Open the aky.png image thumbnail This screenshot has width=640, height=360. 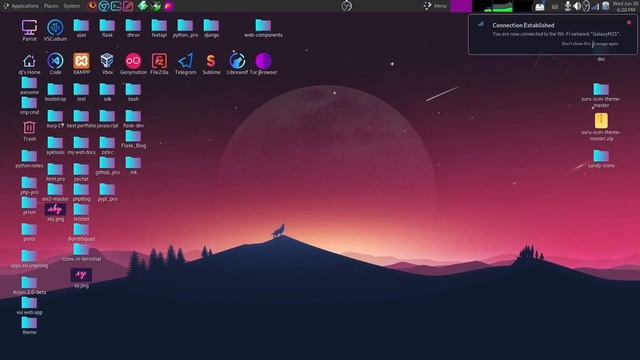click(55, 212)
